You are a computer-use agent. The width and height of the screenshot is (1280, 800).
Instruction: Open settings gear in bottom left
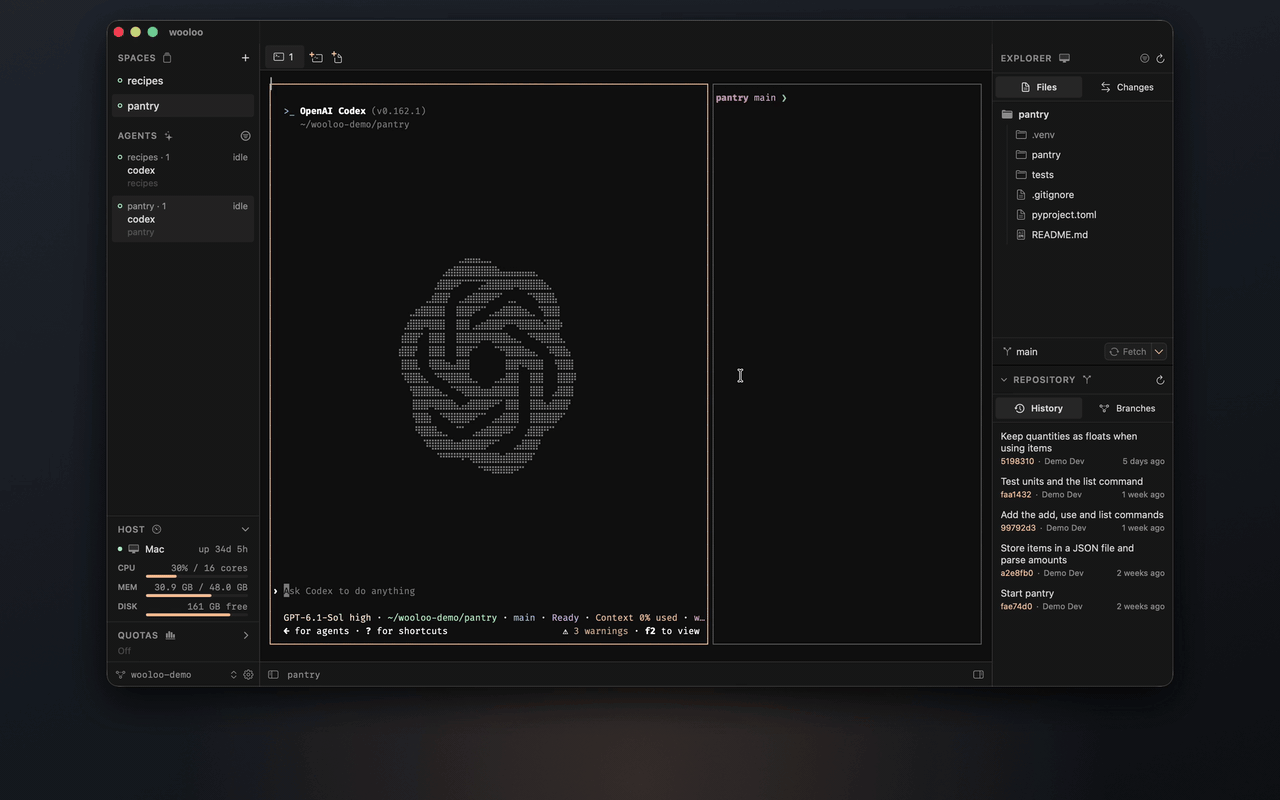249,675
